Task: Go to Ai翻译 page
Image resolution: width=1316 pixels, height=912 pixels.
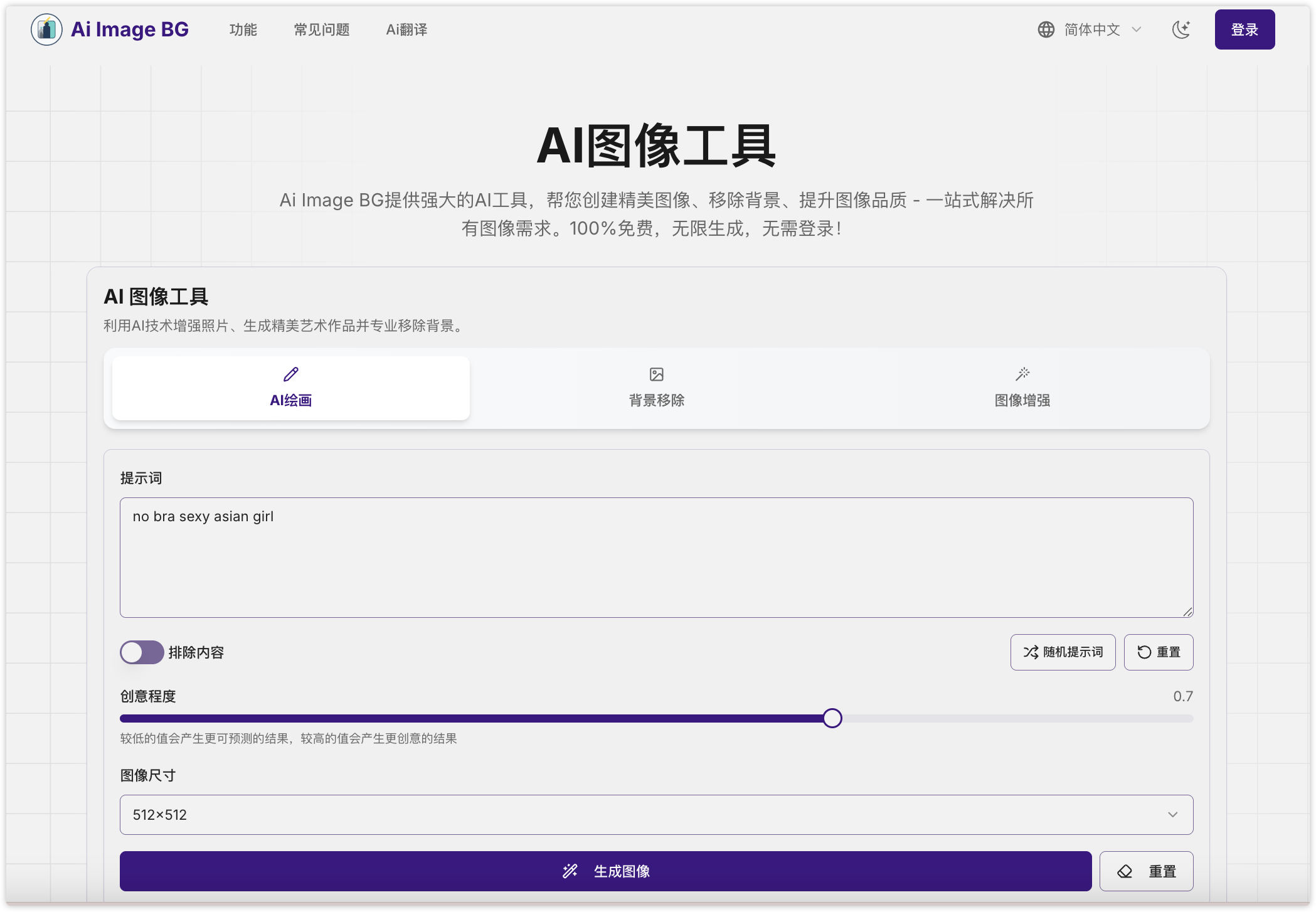Action: [x=406, y=29]
